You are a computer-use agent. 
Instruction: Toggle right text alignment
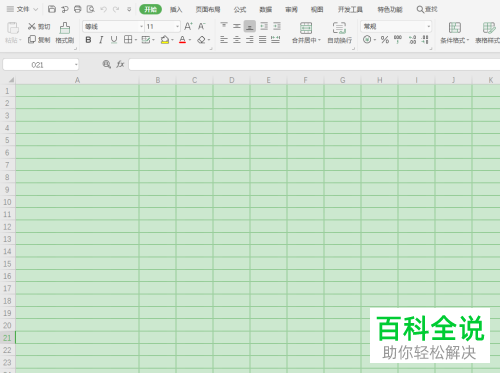(x=250, y=40)
